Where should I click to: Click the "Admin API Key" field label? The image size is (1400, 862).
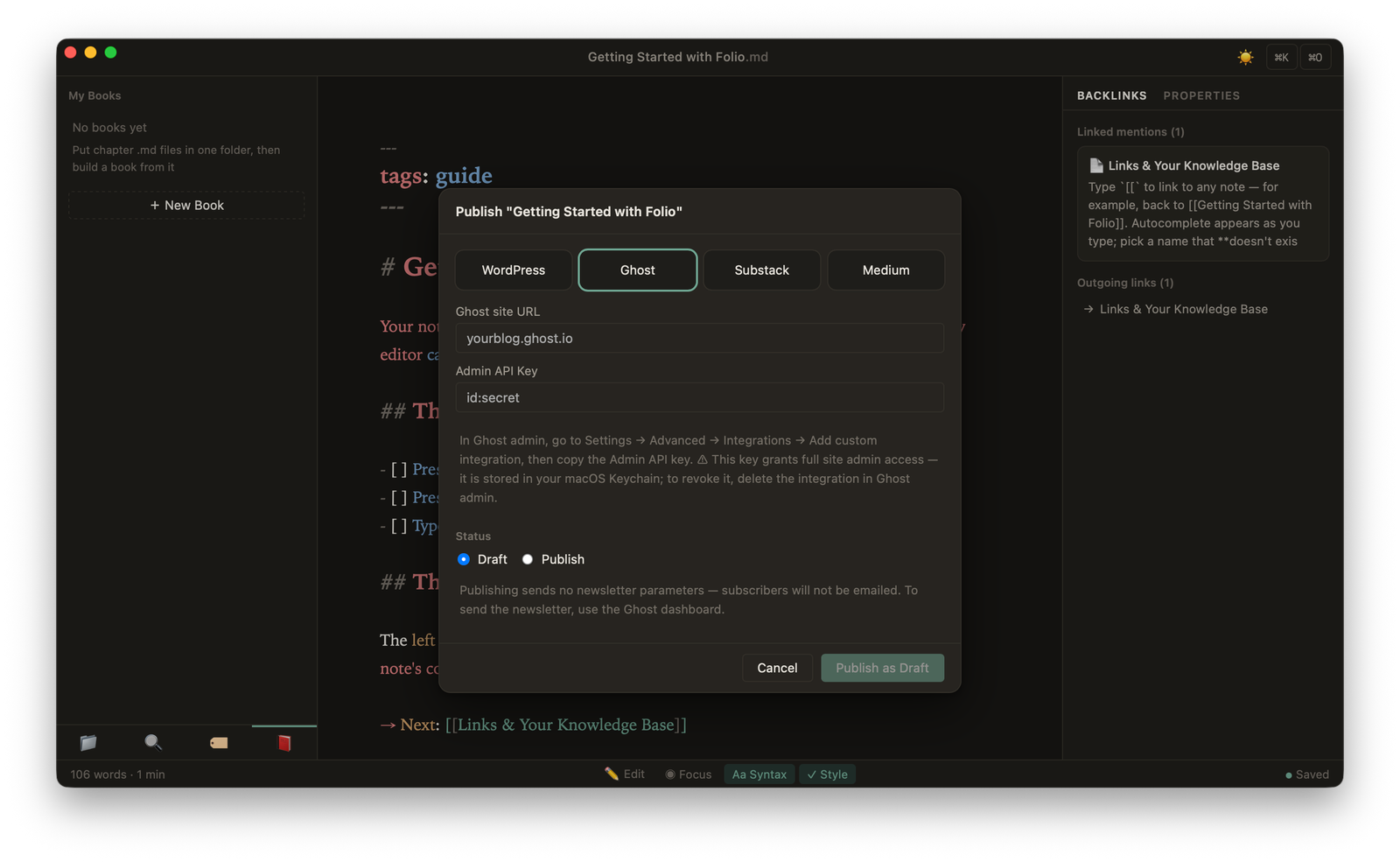497,371
